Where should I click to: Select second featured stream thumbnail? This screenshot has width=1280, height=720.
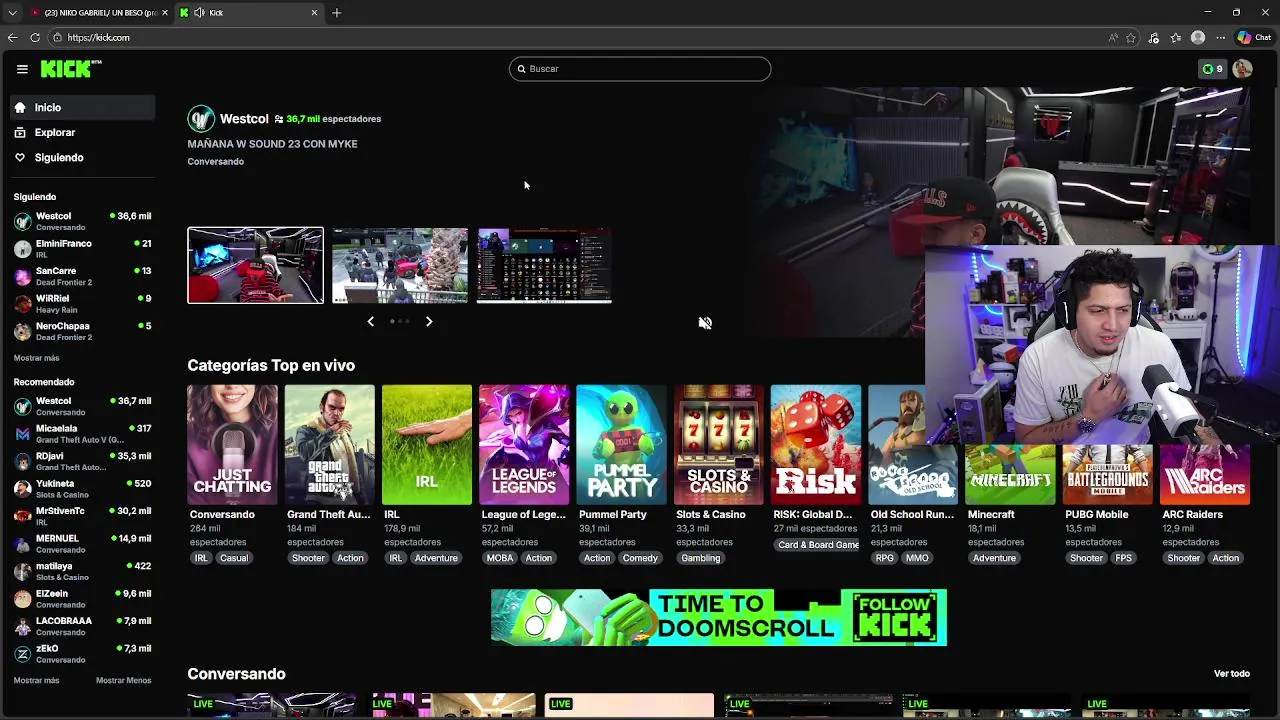pyautogui.click(x=400, y=265)
